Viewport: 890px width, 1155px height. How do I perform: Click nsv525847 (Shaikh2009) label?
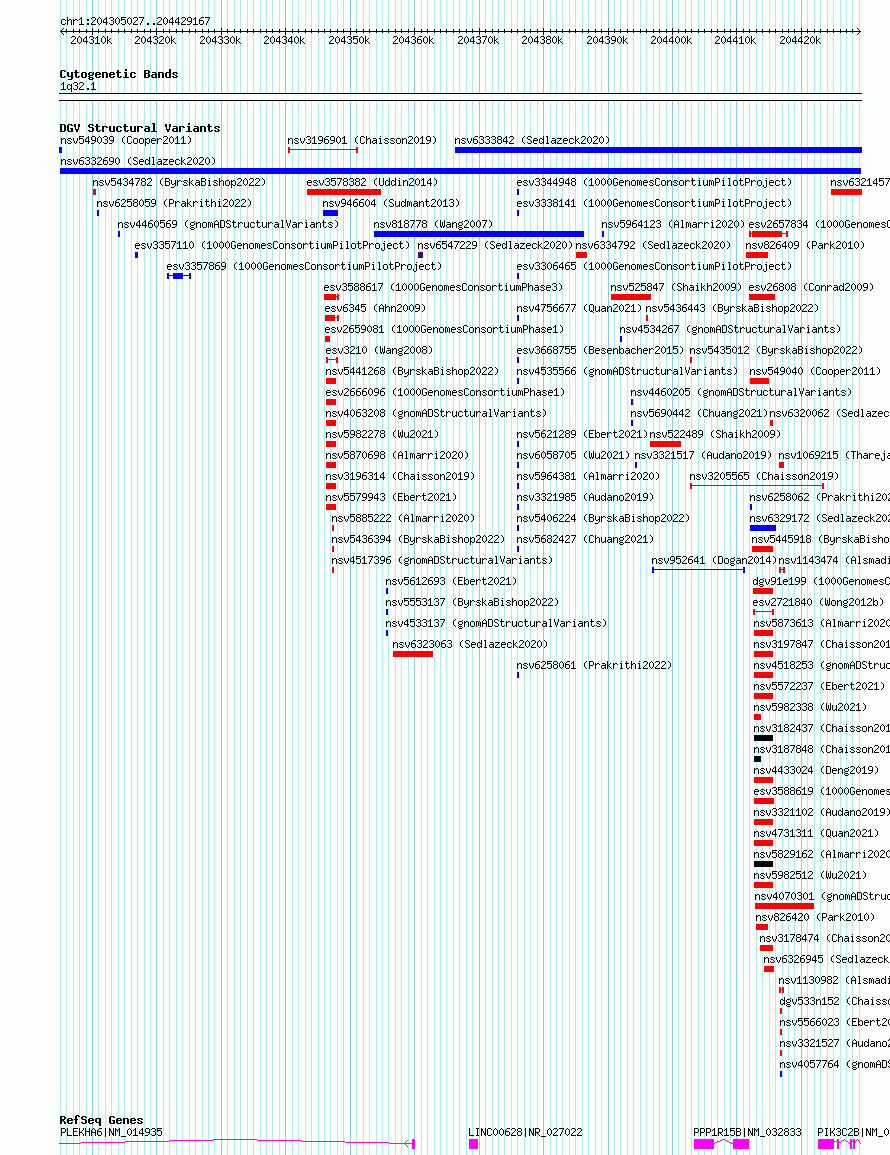pyautogui.click(x=676, y=287)
